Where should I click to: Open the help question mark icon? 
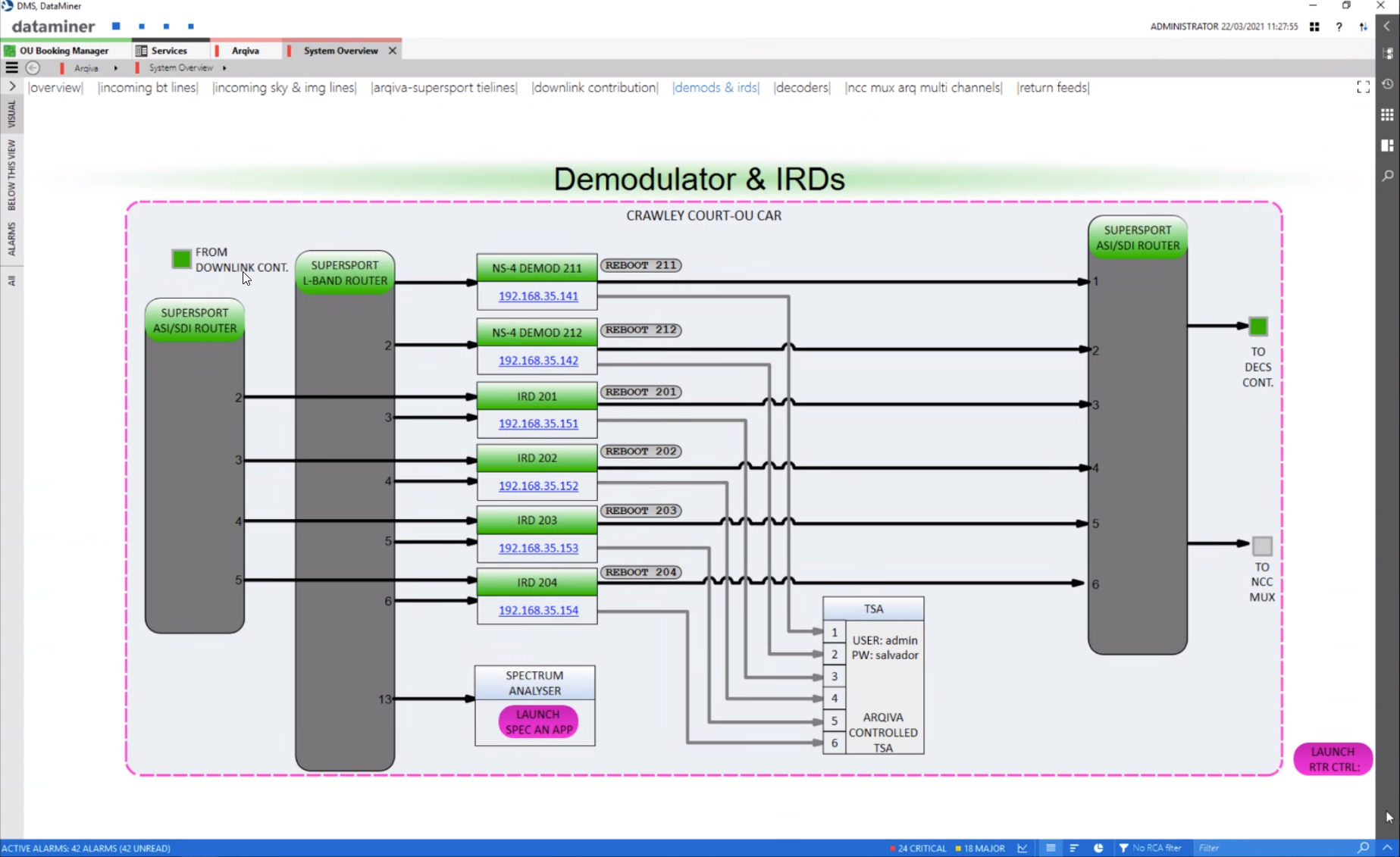pyautogui.click(x=1339, y=27)
